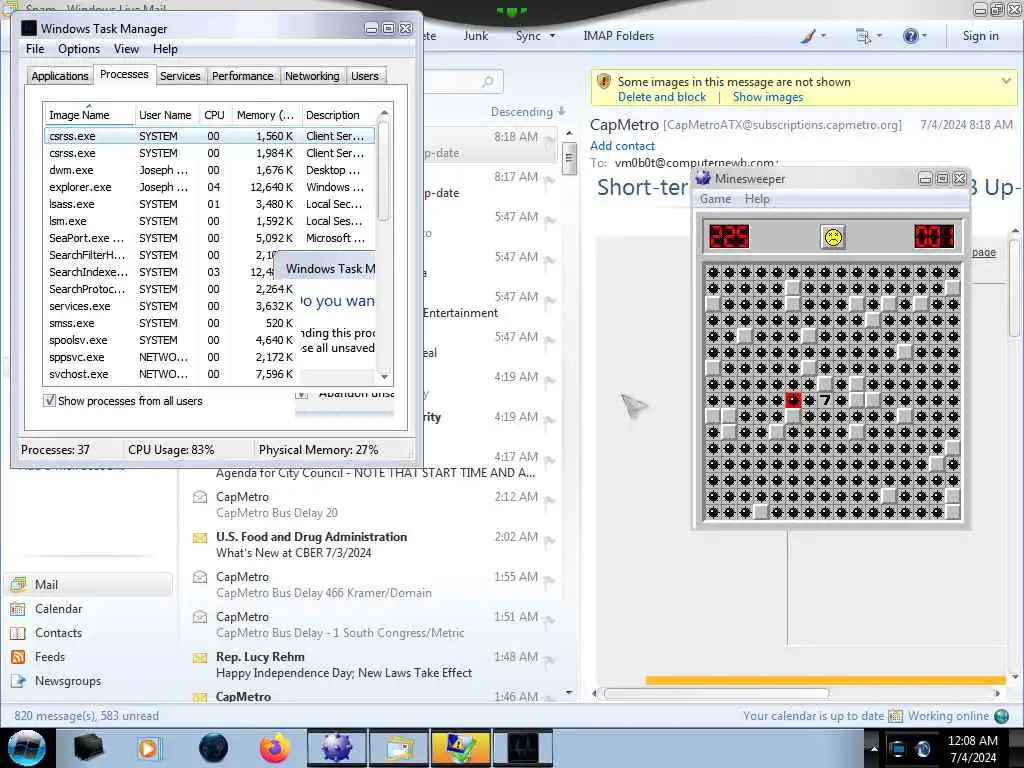The image size is (1024, 768).
Task: Click the revealed 7 cell in Minesweeper
Action: (825, 400)
